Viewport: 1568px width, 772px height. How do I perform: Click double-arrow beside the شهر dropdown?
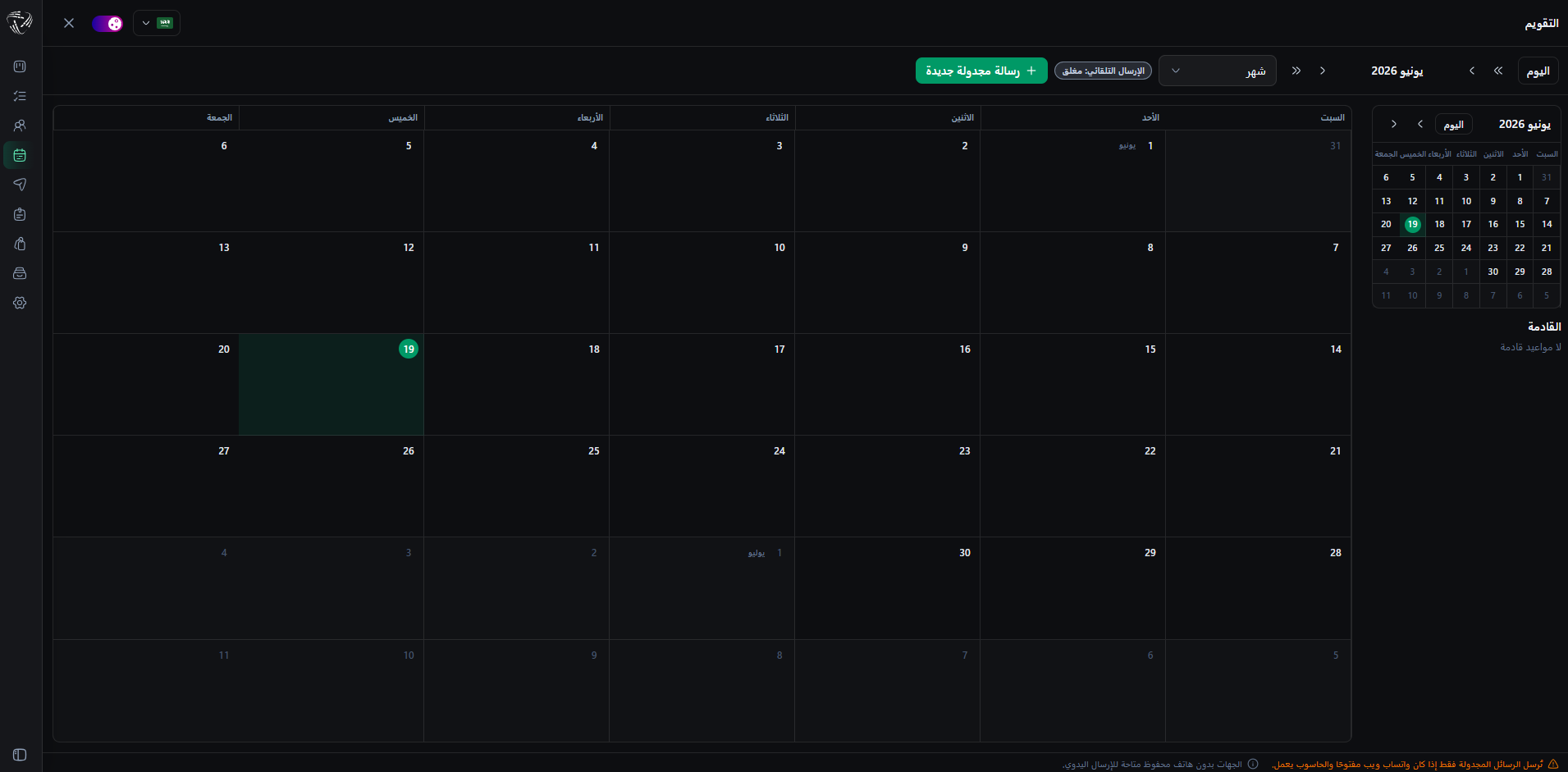1296,71
